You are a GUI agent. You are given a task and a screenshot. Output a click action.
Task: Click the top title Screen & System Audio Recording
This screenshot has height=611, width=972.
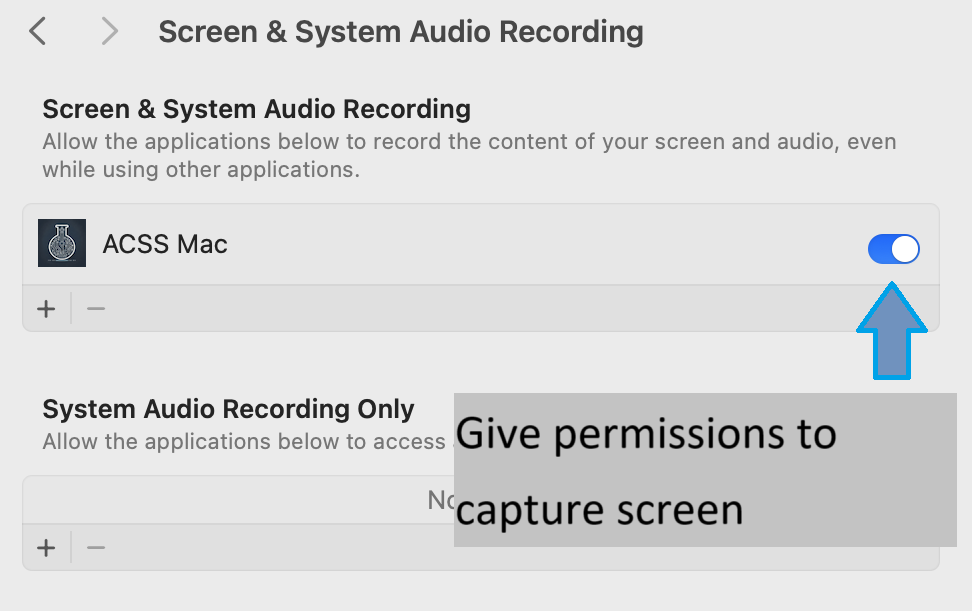401,32
